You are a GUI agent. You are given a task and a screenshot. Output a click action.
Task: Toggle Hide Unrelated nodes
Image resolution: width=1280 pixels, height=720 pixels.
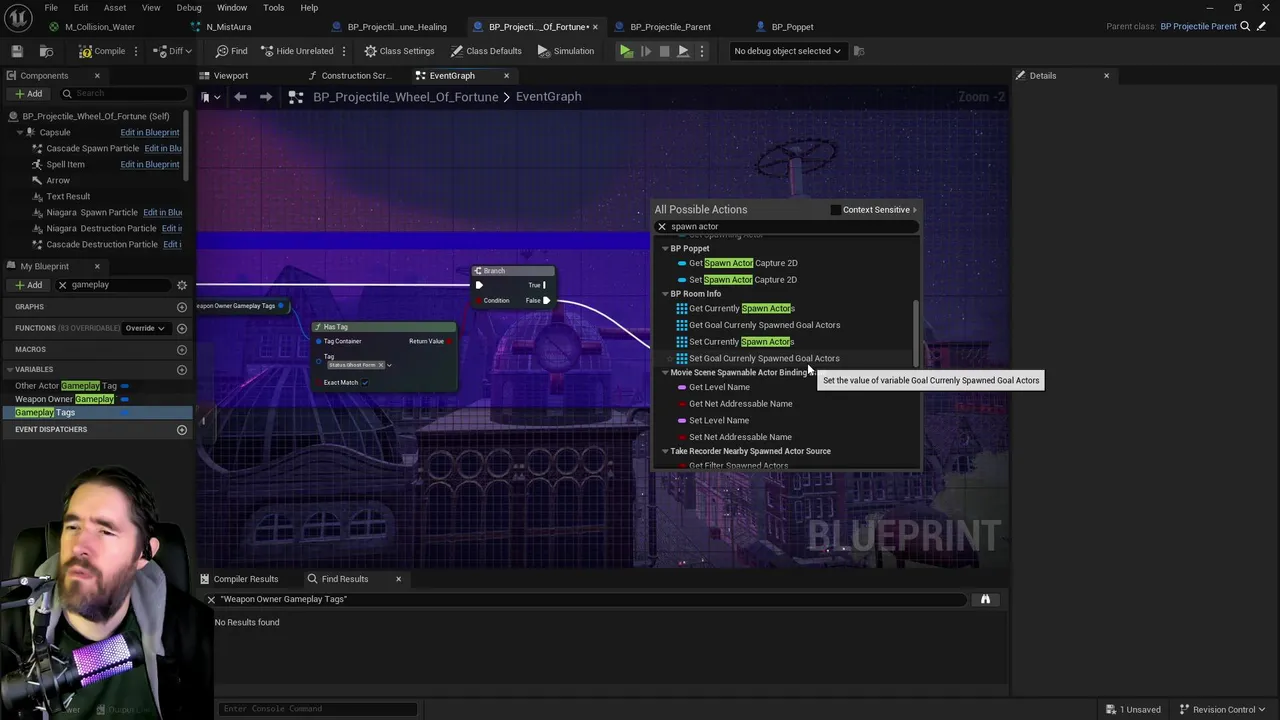coord(297,51)
